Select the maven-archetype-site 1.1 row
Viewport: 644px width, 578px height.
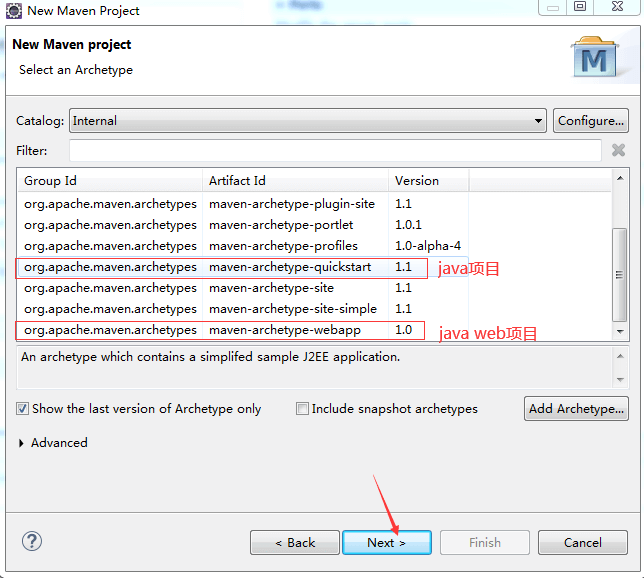tap(242, 288)
